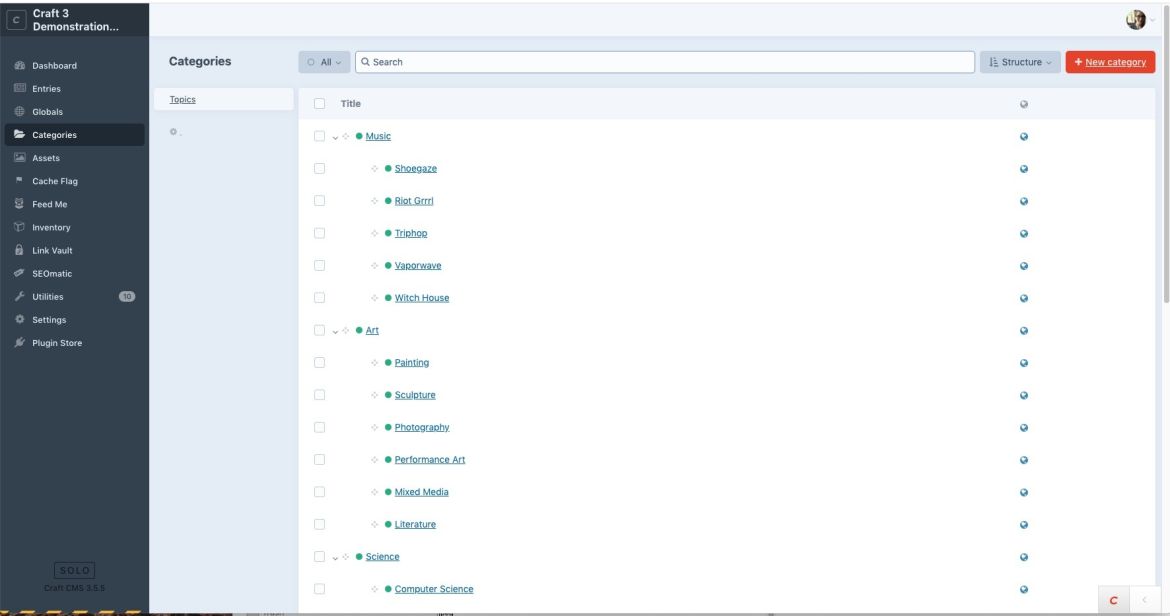Open the Vaporwave category link

[x=419, y=264]
